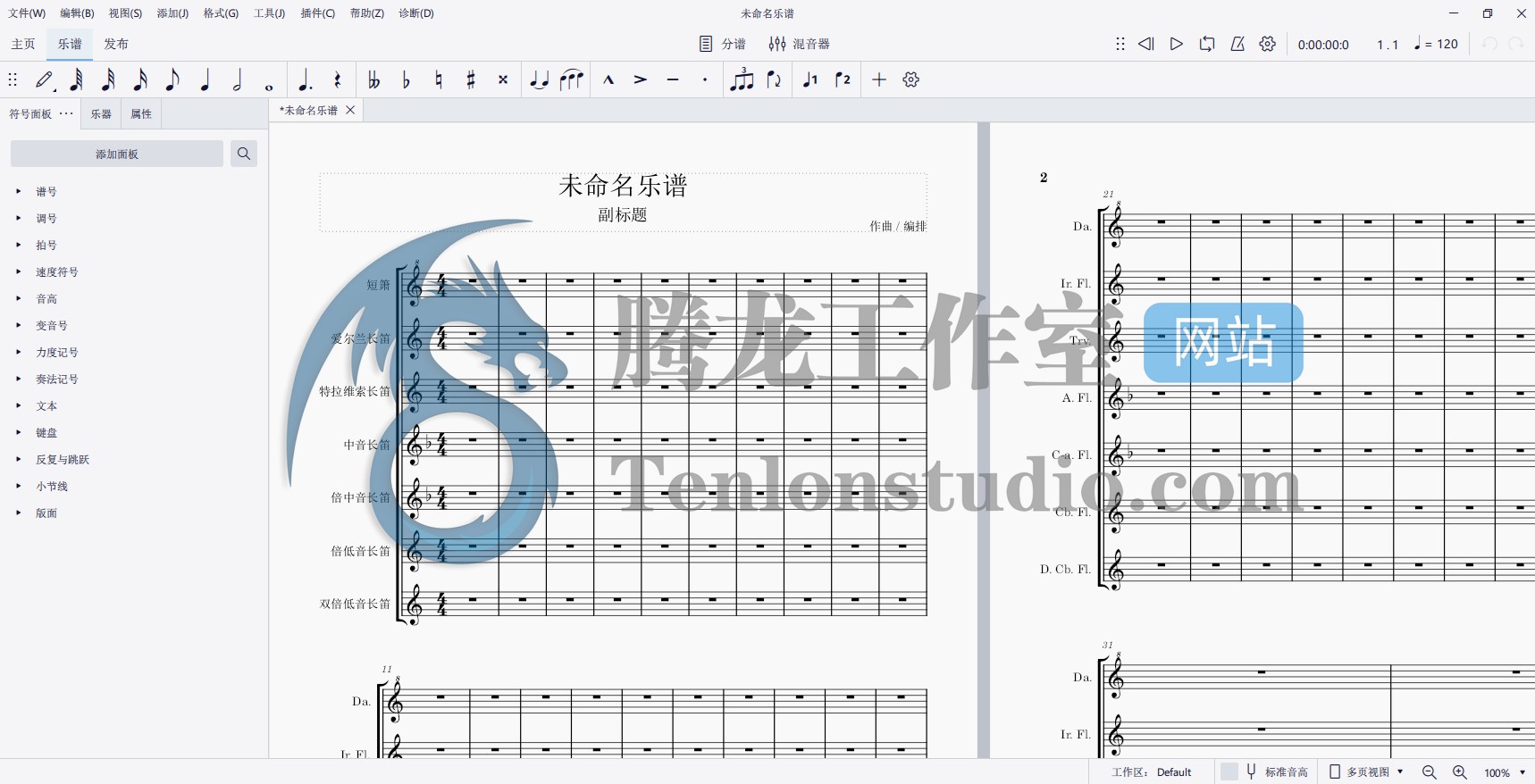The width and height of the screenshot is (1535, 784).
Task: Open playback settings gear
Action: click(x=1268, y=44)
